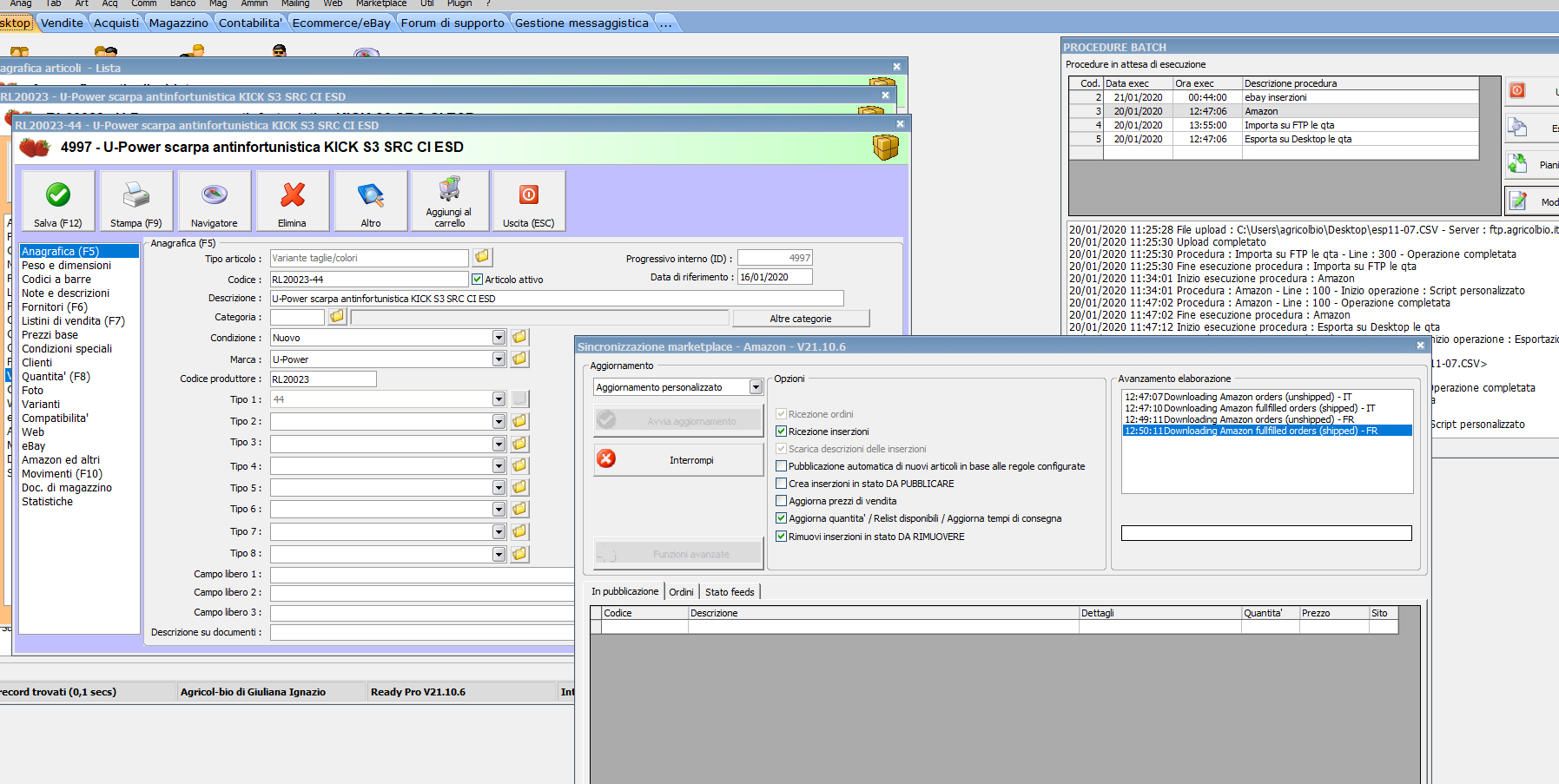
Task: Click the folder icon next to Condizione
Action: pyautogui.click(x=519, y=337)
